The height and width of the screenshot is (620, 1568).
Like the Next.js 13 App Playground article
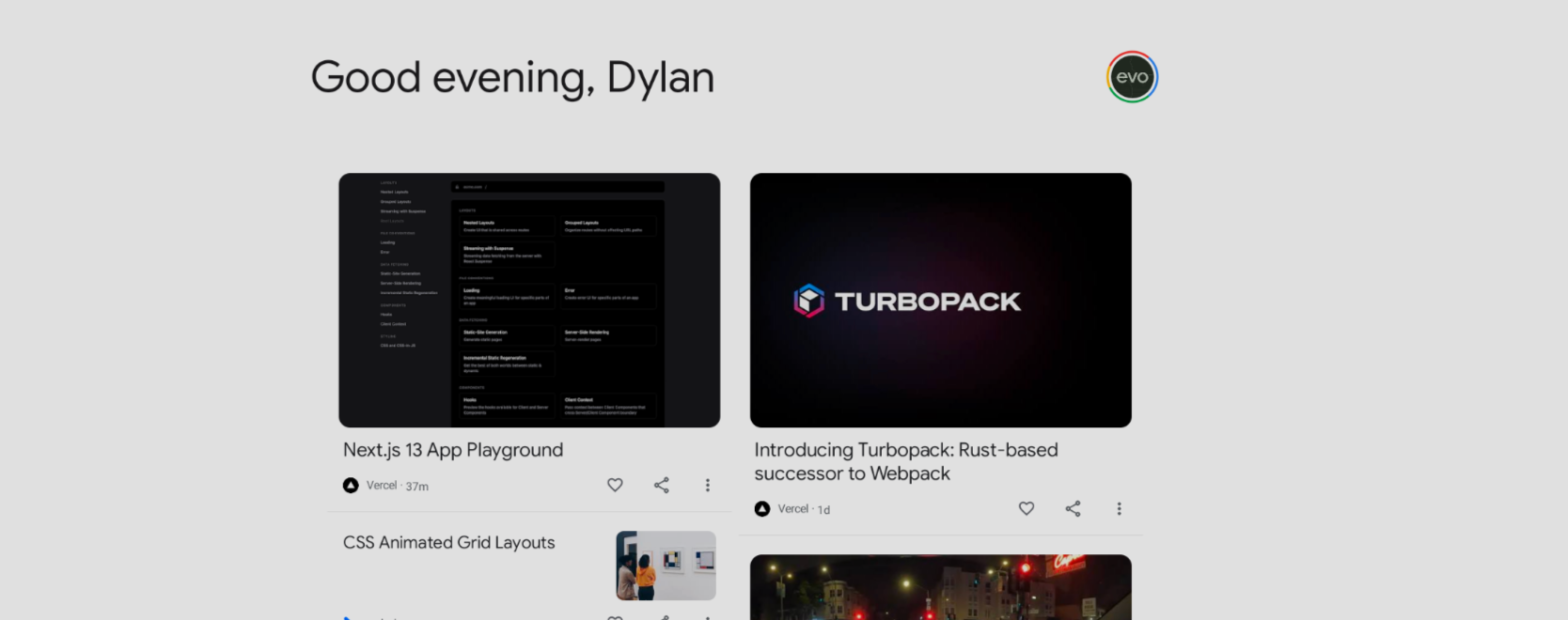[615, 485]
